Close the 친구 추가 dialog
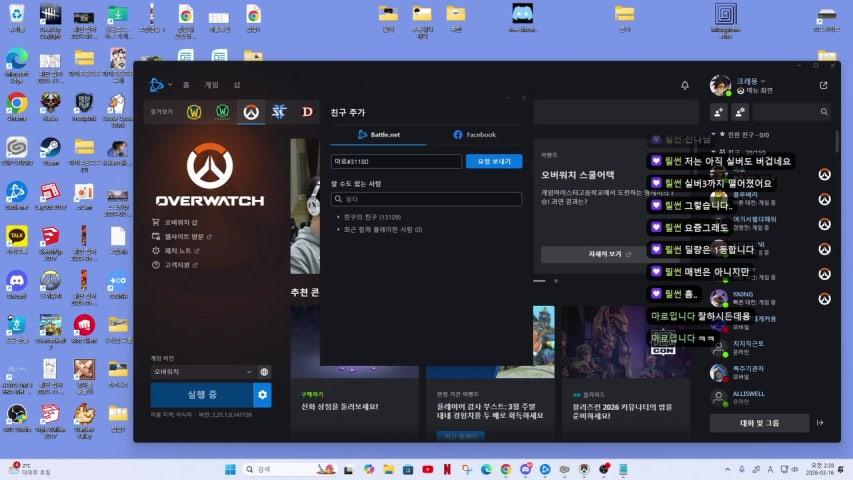This screenshot has width=853, height=480. click(x=524, y=98)
